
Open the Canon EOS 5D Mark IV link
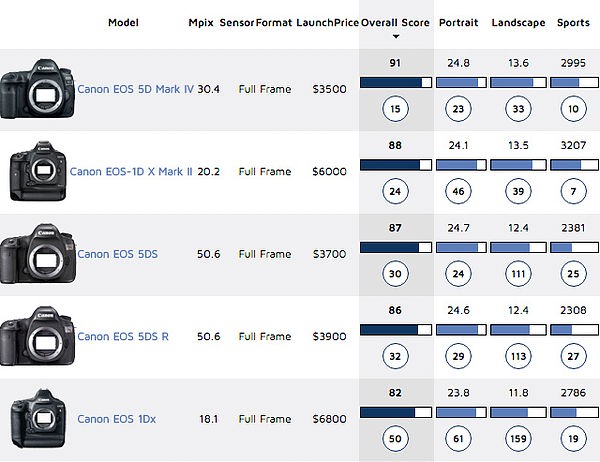click(x=135, y=89)
